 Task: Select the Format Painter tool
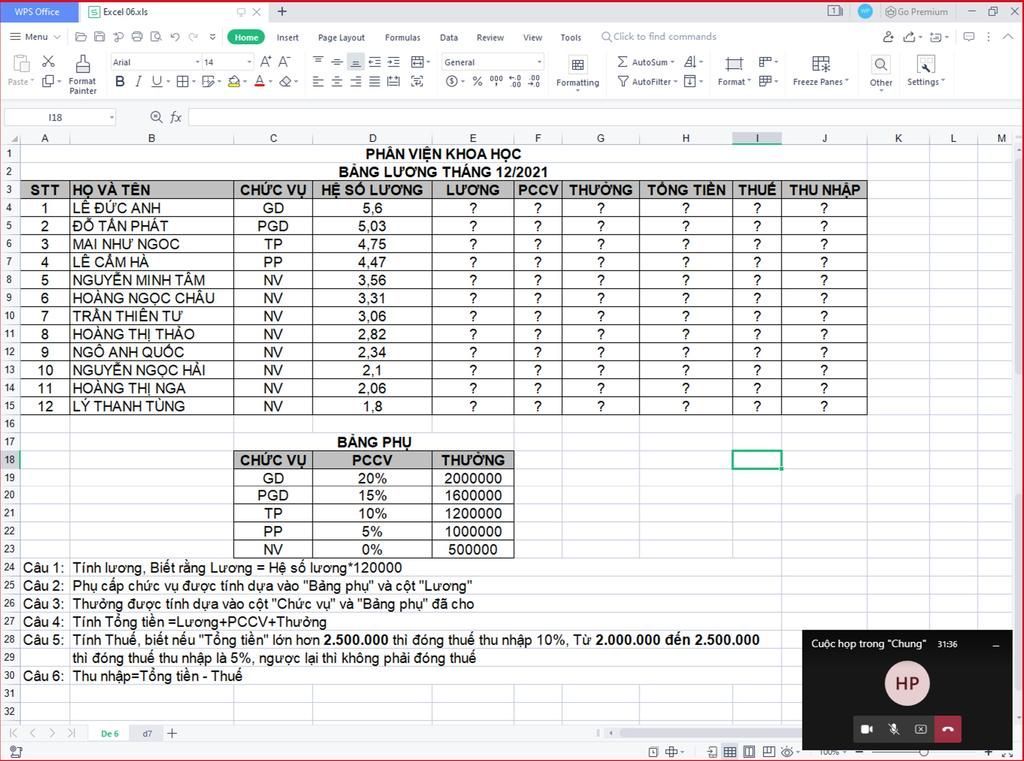pyautogui.click(x=82, y=74)
